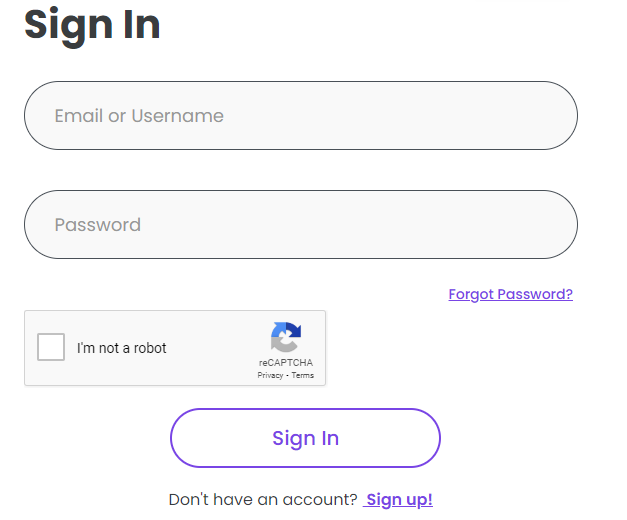Image resolution: width=627 pixels, height=520 pixels.
Task: Tick the reCAPTCHA verification checkbox
Action: point(51,347)
